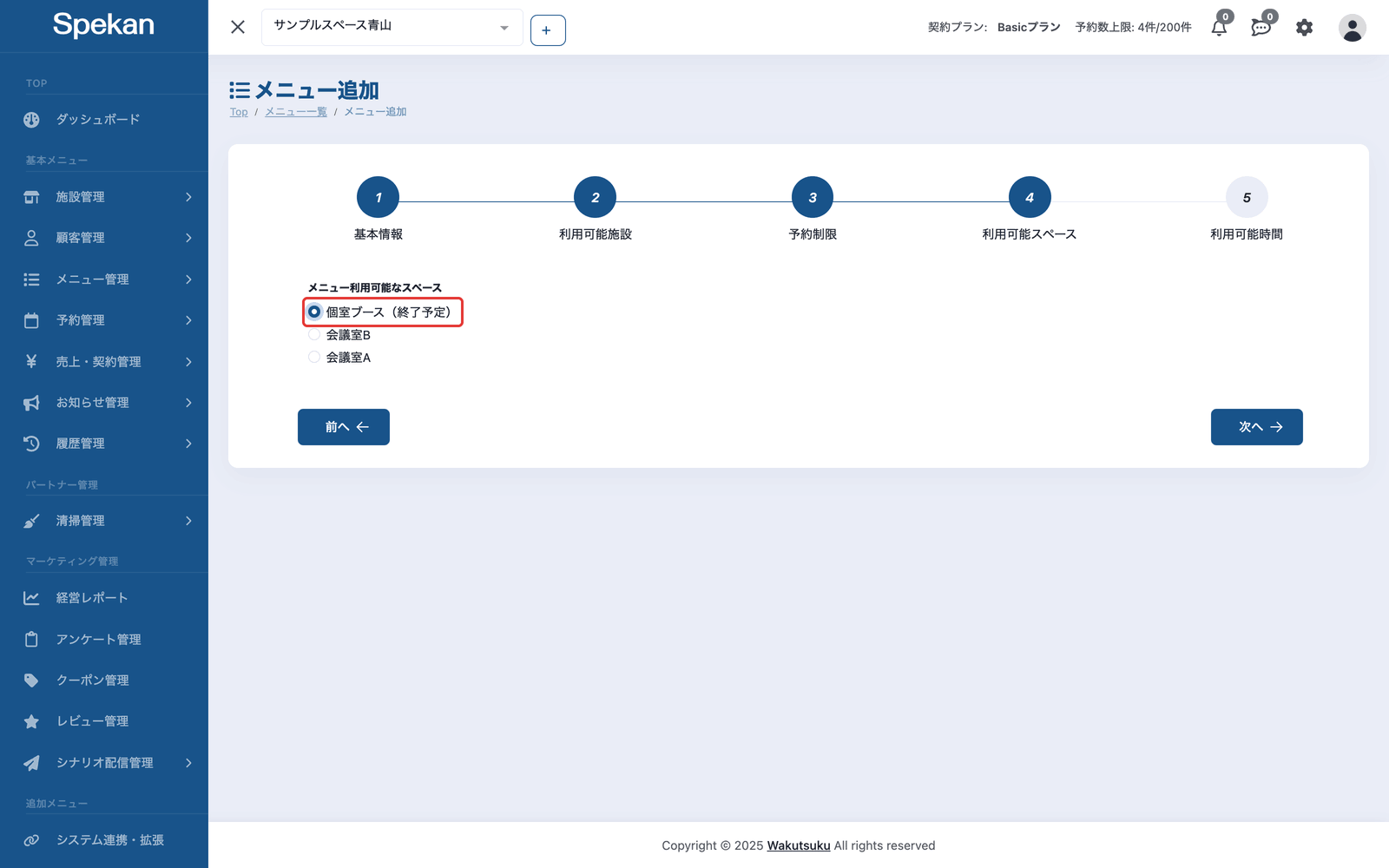Click the dashboard gauge icon
This screenshot has width=1389, height=868.
pos(31,120)
